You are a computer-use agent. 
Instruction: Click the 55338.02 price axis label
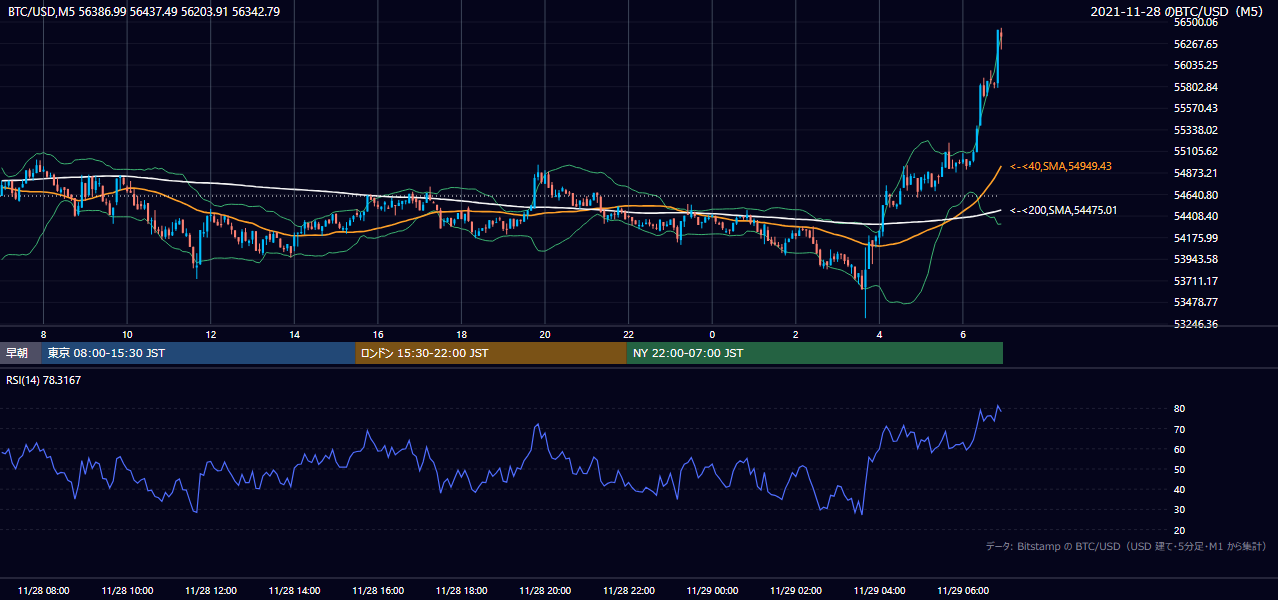(1196, 130)
